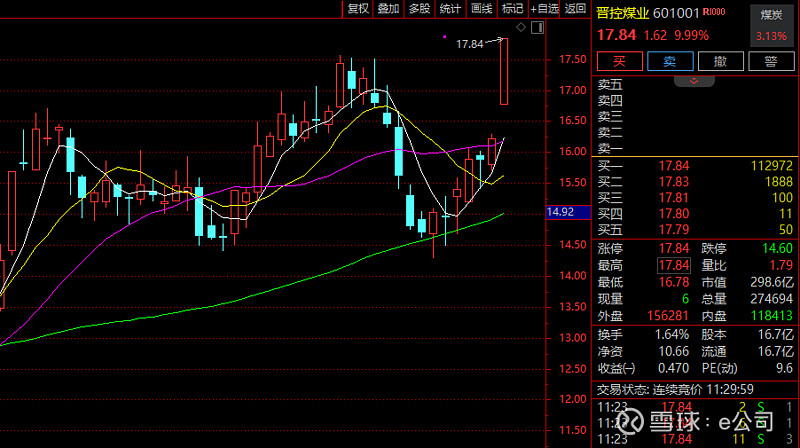Add stock via +自选 watchlist button

click(544, 9)
